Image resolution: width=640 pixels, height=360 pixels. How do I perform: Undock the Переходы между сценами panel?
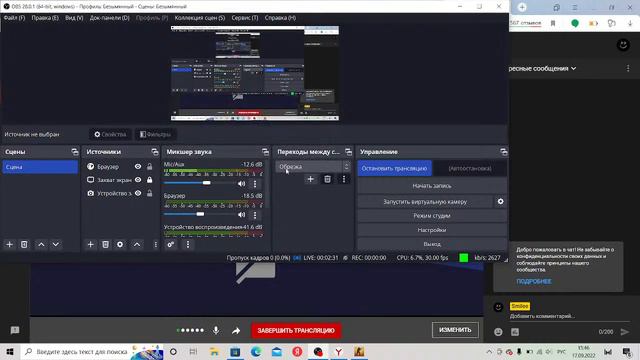(x=348, y=152)
